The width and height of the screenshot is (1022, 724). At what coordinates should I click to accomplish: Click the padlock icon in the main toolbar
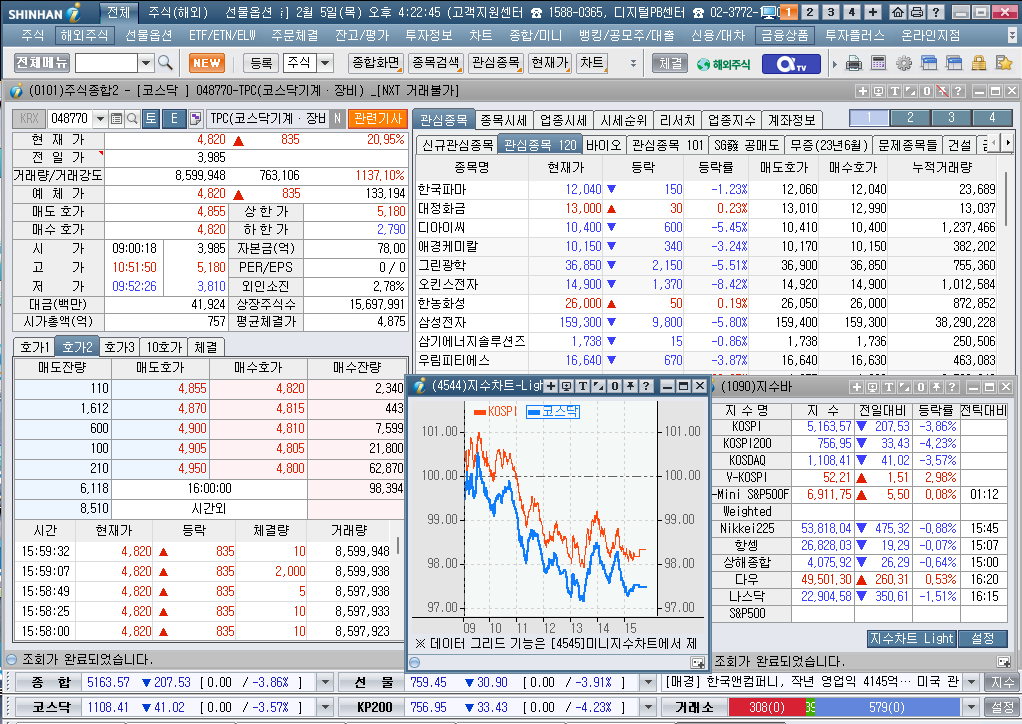coord(978,63)
